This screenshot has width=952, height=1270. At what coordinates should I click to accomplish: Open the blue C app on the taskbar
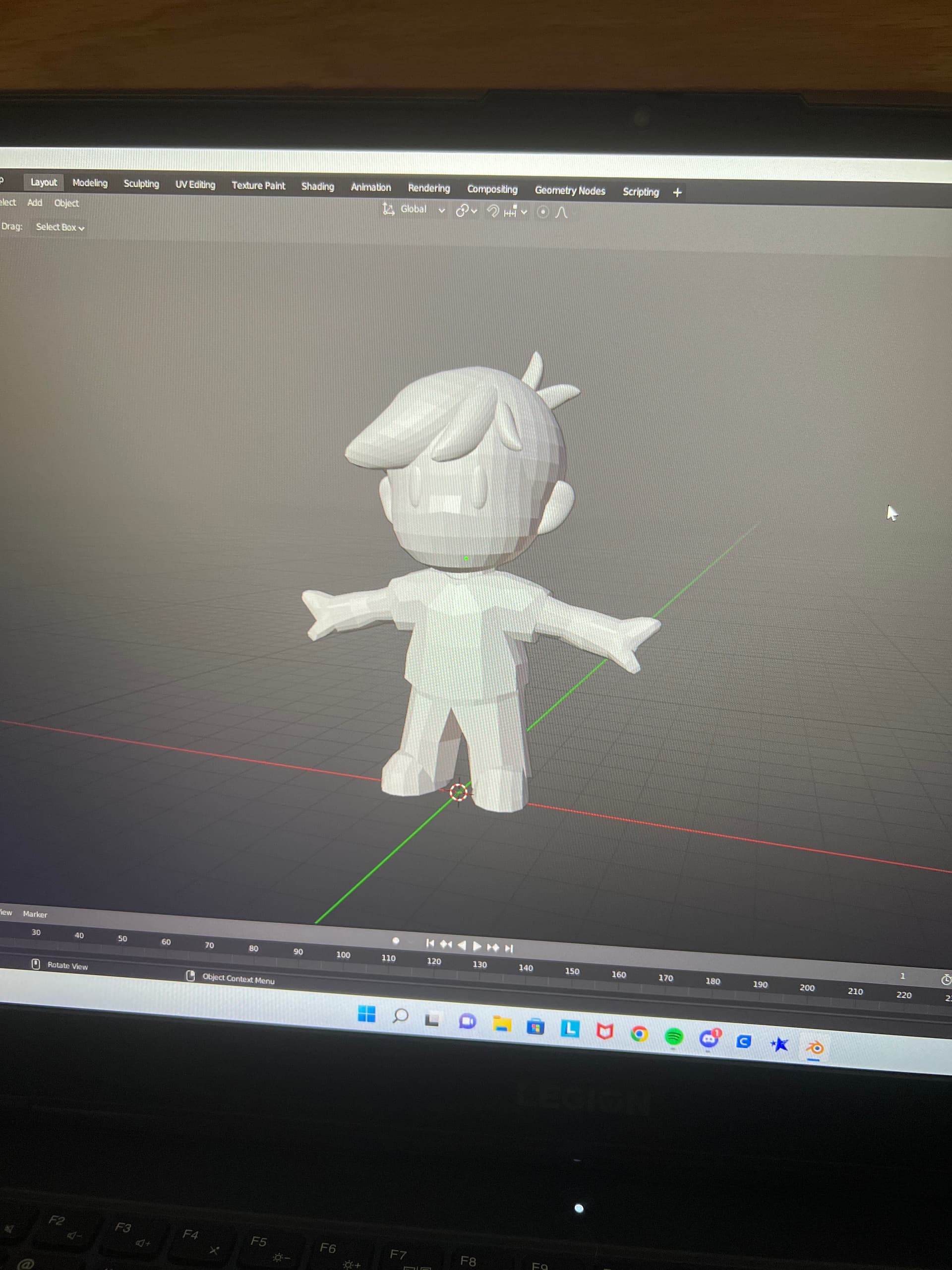744,1041
